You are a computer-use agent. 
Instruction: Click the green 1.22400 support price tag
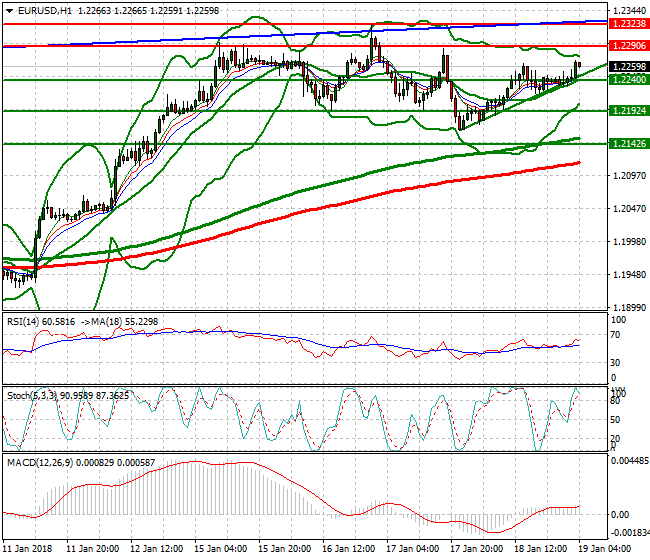(x=628, y=80)
